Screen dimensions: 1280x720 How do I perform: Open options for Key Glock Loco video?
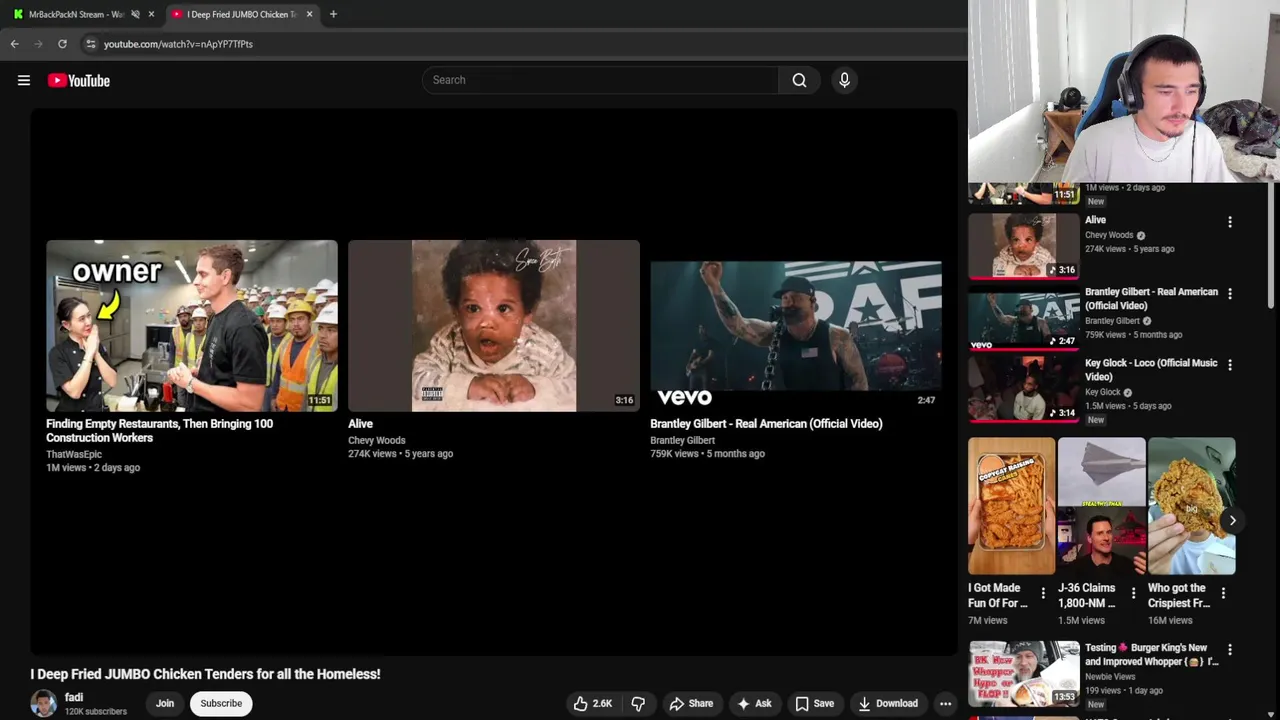click(1230, 365)
